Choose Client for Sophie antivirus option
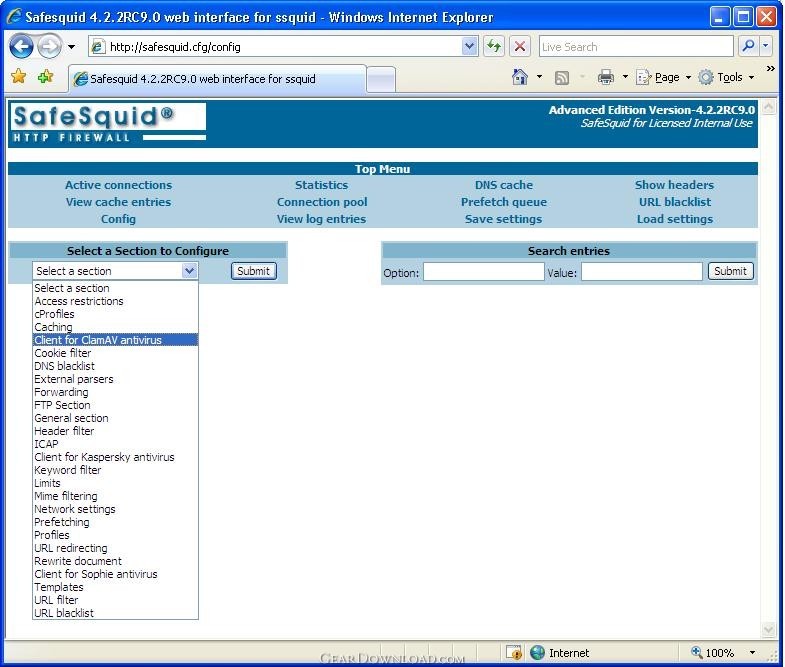Viewport: 785px width, 667px height. 116,574
